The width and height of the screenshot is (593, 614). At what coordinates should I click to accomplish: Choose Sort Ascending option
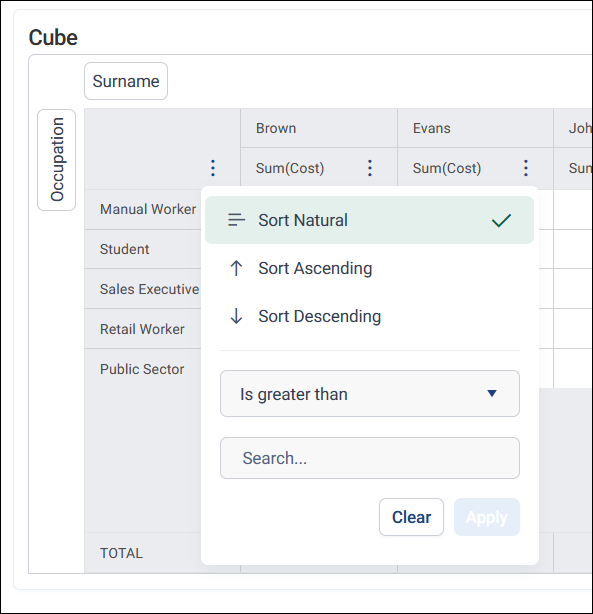(369, 268)
